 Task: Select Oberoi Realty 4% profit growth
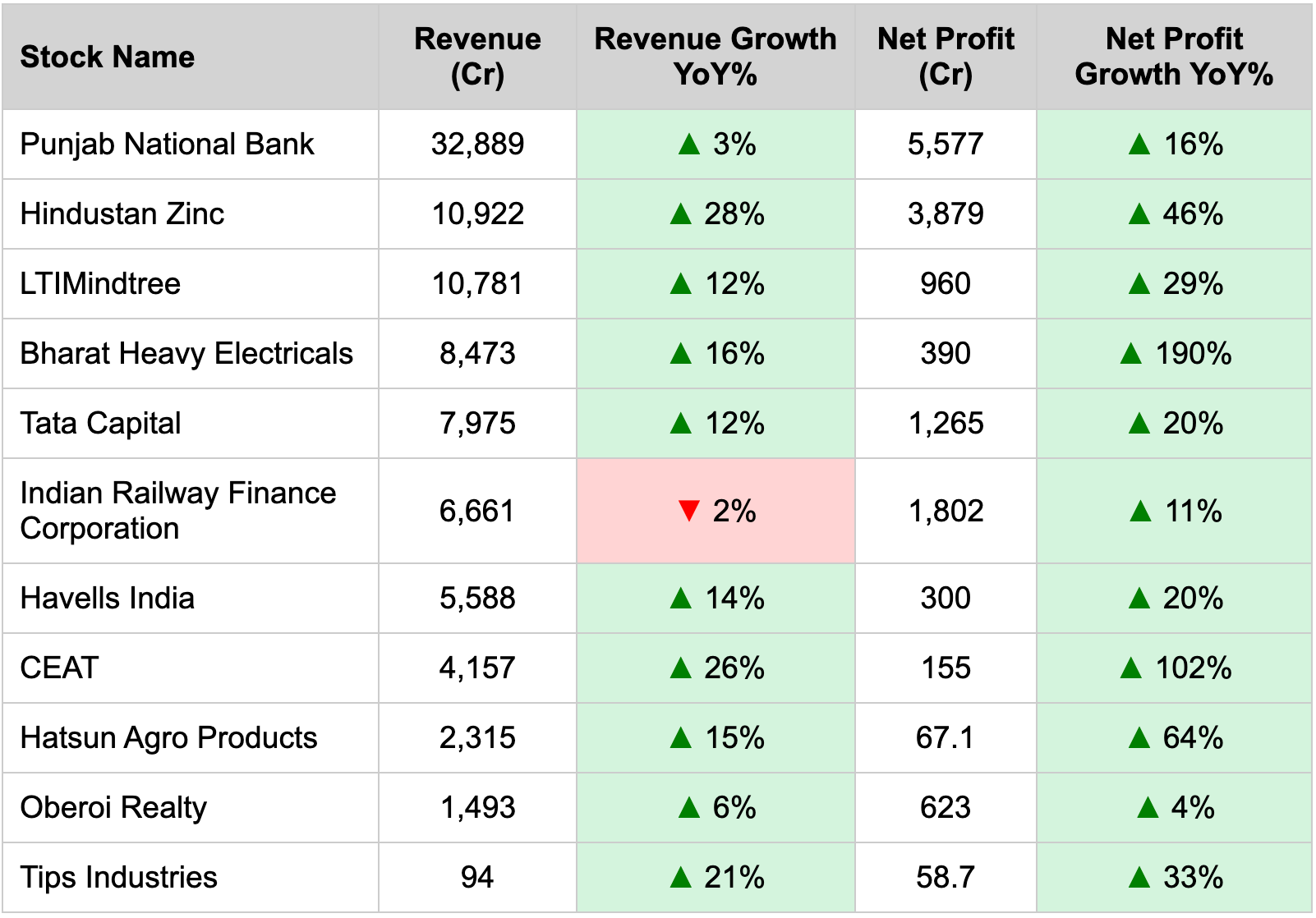pos(1174,808)
